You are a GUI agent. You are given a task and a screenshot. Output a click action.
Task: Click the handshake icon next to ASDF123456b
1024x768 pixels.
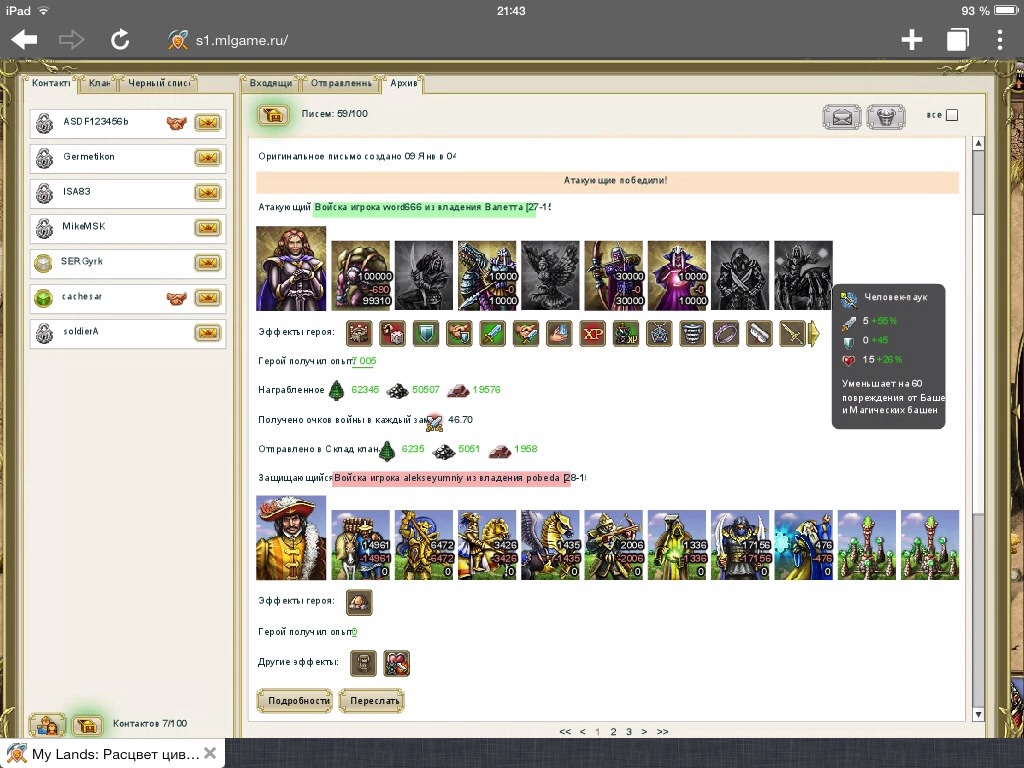coord(177,123)
